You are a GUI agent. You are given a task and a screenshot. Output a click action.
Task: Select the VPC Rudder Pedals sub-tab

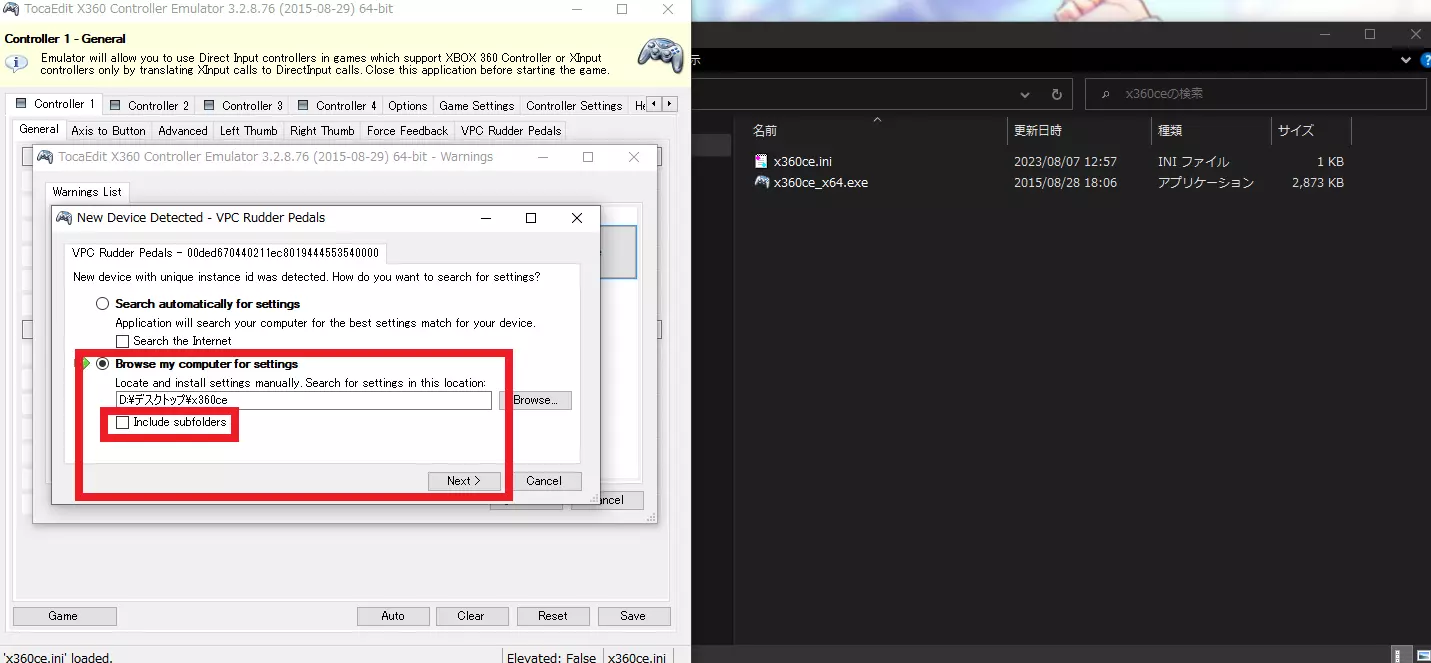coord(511,131)
